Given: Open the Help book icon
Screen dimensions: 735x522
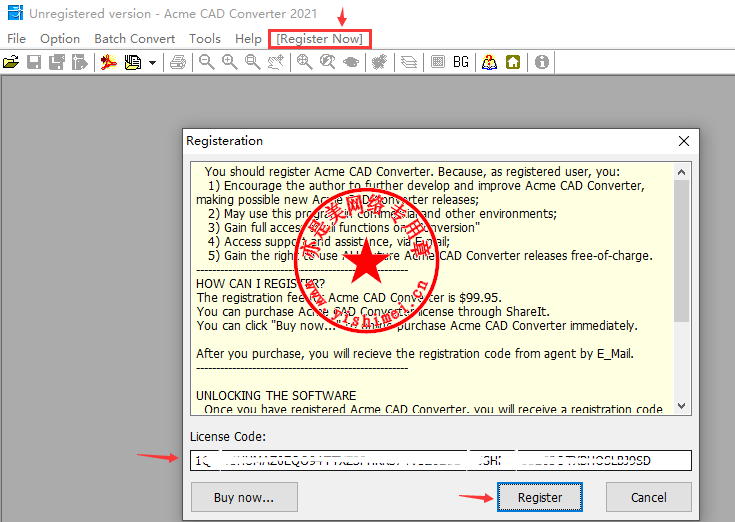Looking at the screenshot, I should click(x=489, y=62).
